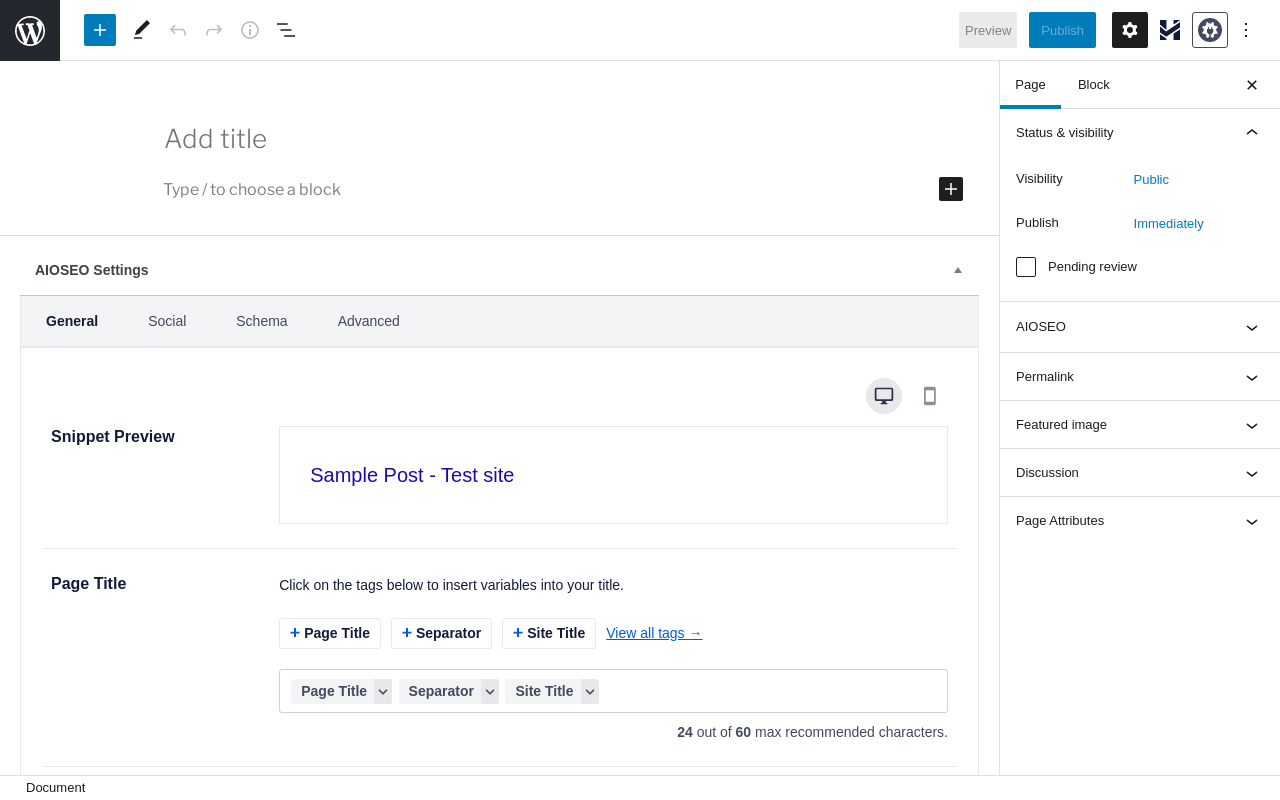Check the Pending review checkbox
The height and width of the screenshot is (800, 1280).
(1026, 267)
